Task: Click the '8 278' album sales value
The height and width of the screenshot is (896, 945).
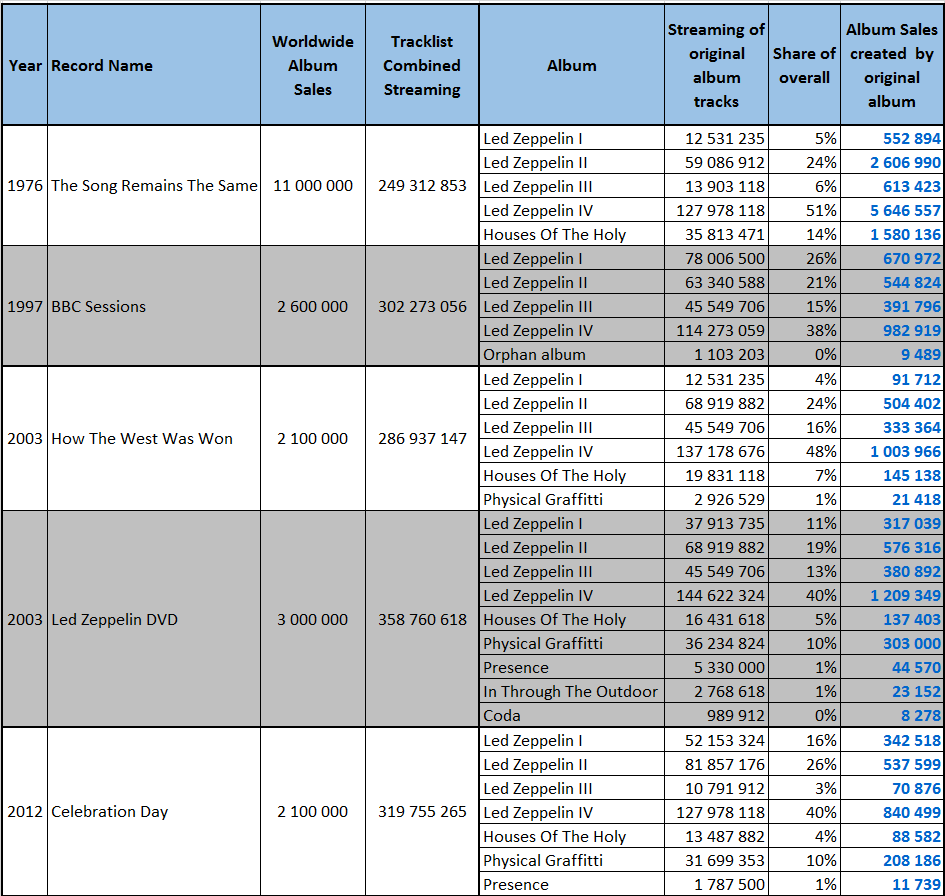Action: (x=892, y=715)
